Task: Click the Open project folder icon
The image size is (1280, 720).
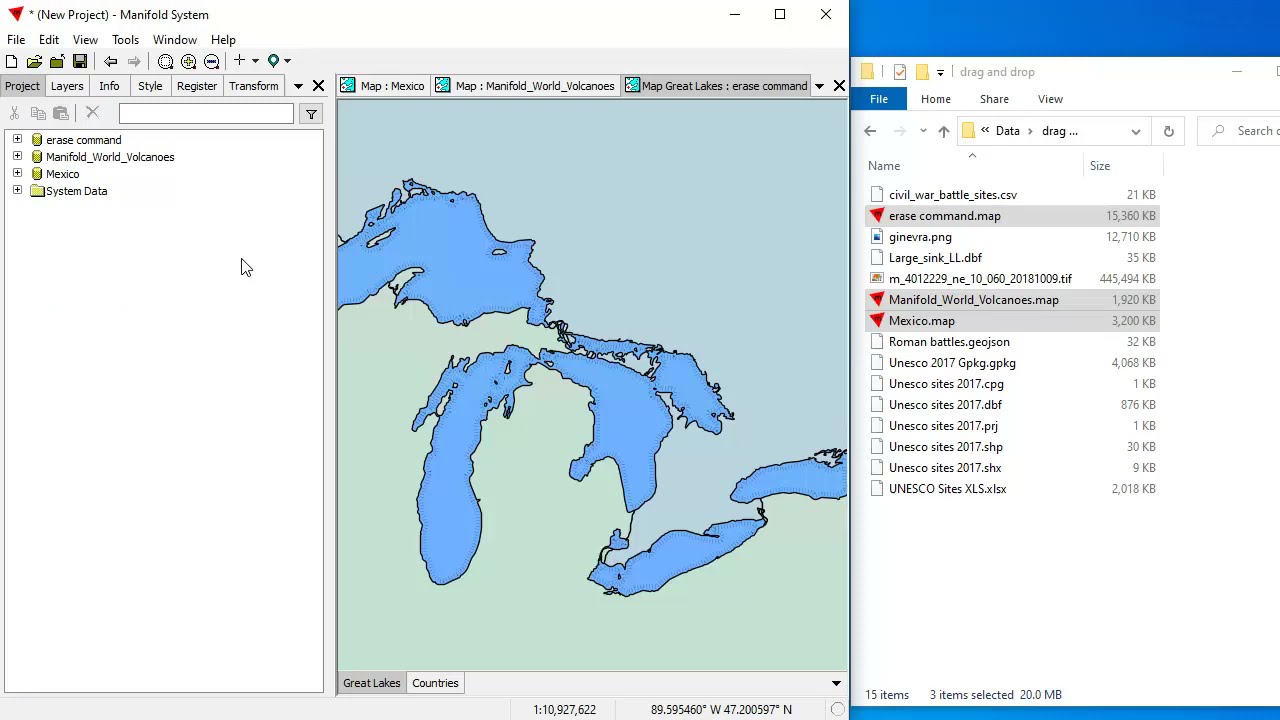Action: (34, 62)
